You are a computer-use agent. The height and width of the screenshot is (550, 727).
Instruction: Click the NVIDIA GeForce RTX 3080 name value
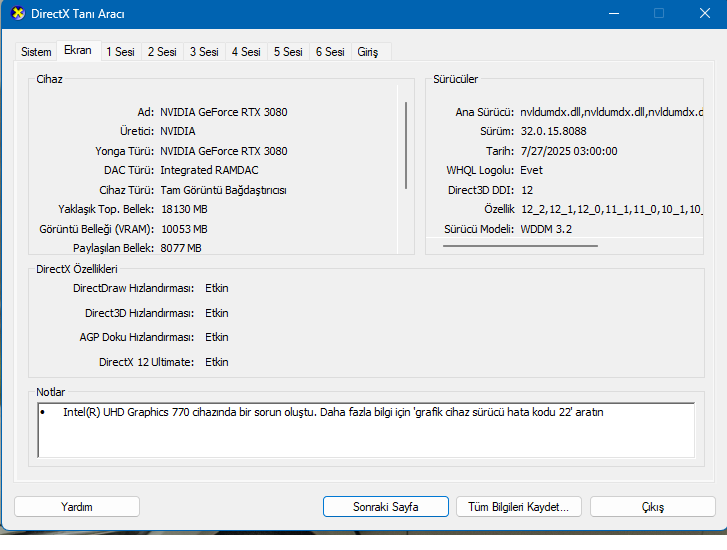click(223, 112)
